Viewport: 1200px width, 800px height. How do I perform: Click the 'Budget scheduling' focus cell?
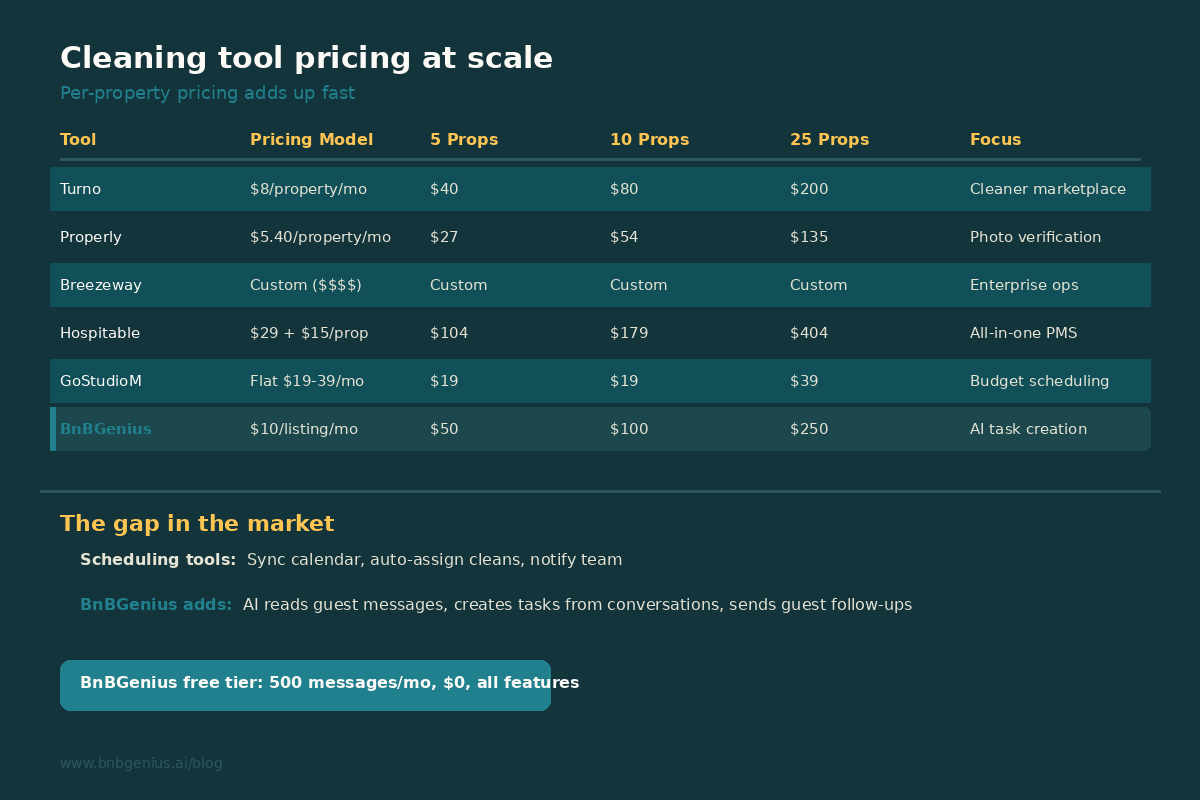click(x=1039, y=381)
